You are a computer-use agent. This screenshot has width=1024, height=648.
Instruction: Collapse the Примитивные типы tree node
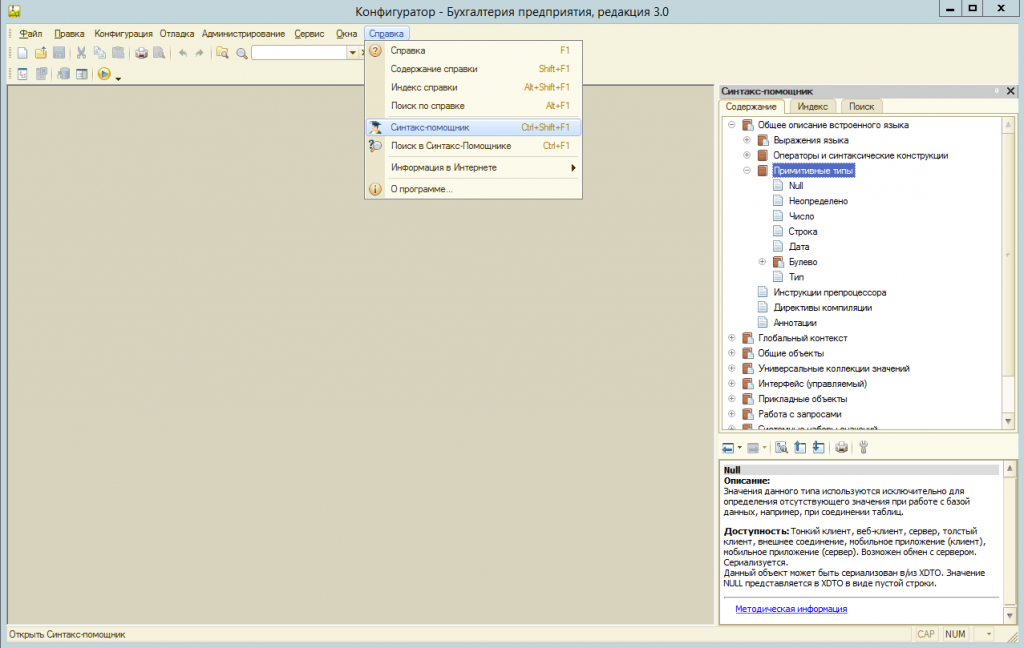(746, 171)
